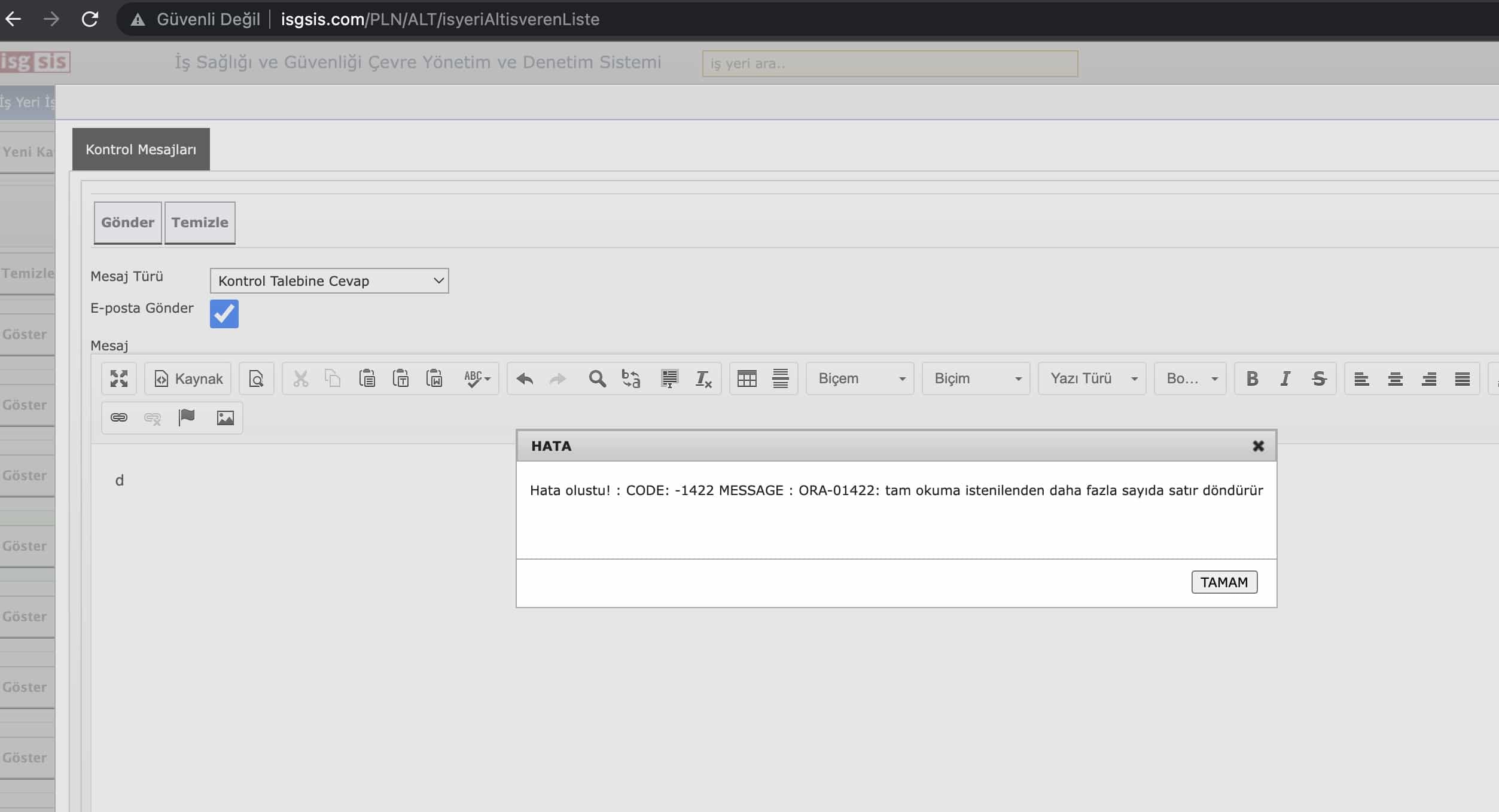
Task: Click the Kaynak source view button
Action: [188, 378]
